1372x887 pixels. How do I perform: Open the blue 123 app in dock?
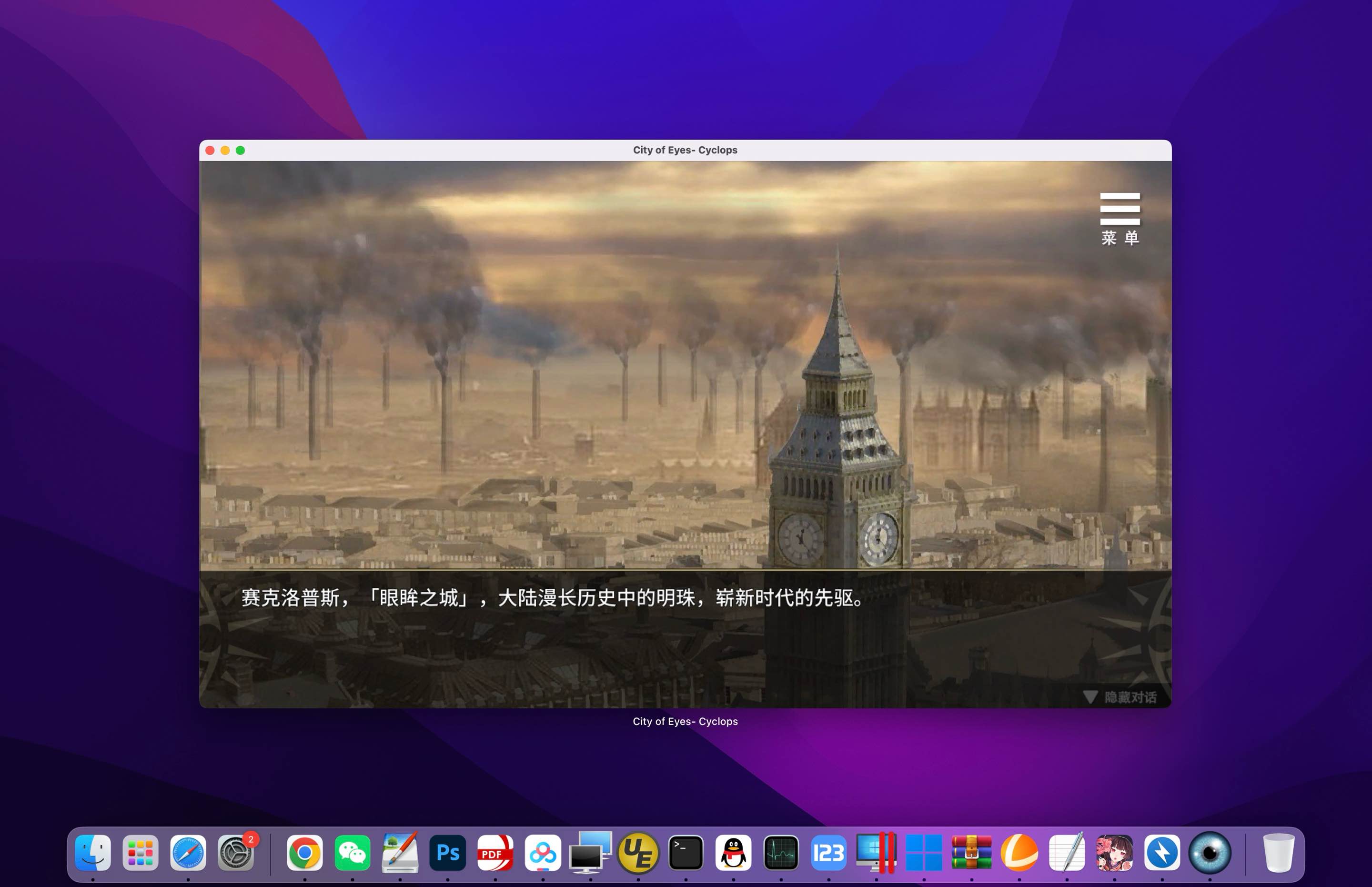pyautogui.click(x=829, y=852)
